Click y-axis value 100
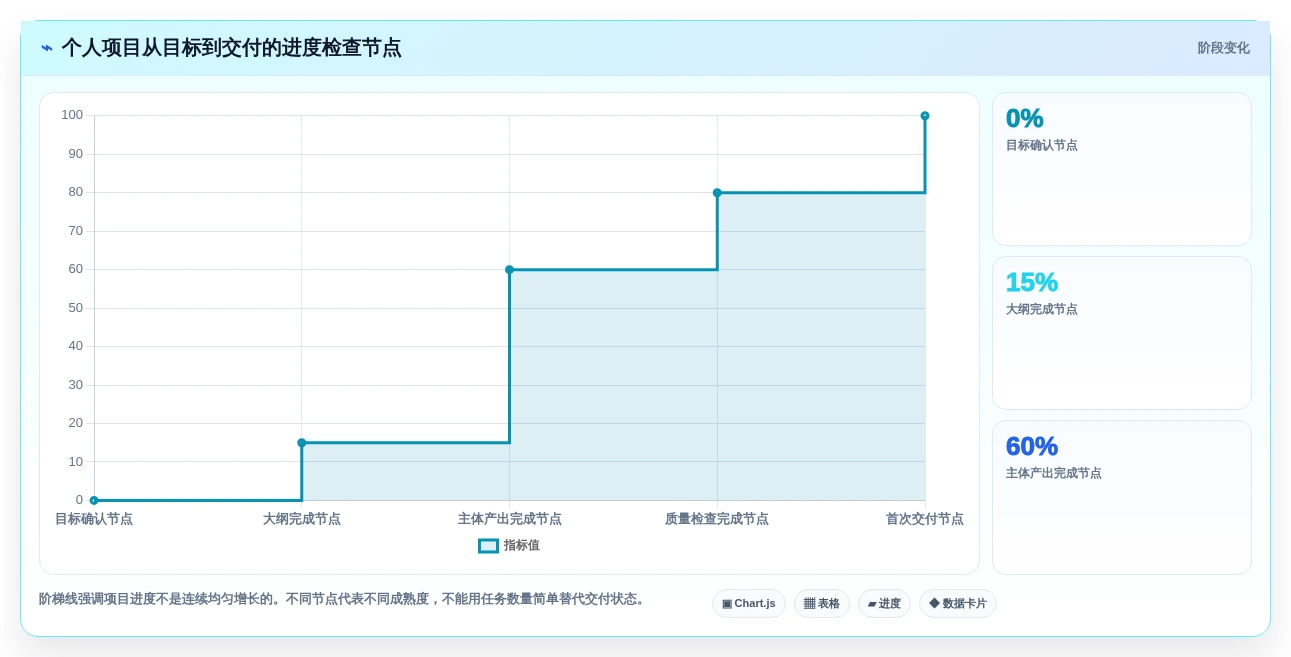Viewport: 1291px width, 657px height. pos(72,115)
